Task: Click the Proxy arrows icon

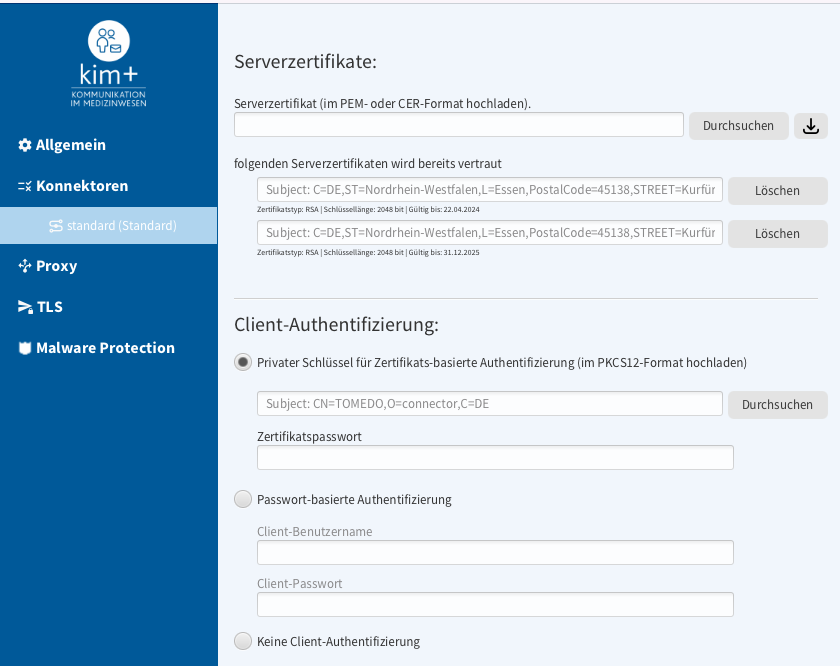Action: point(25,266)
